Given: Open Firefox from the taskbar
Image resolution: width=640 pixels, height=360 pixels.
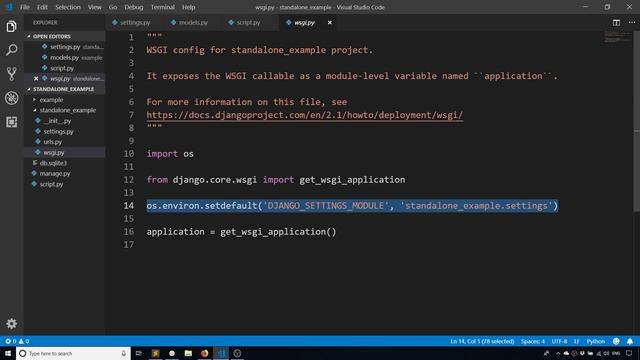Looking at the screenshot, I should 204,353.
